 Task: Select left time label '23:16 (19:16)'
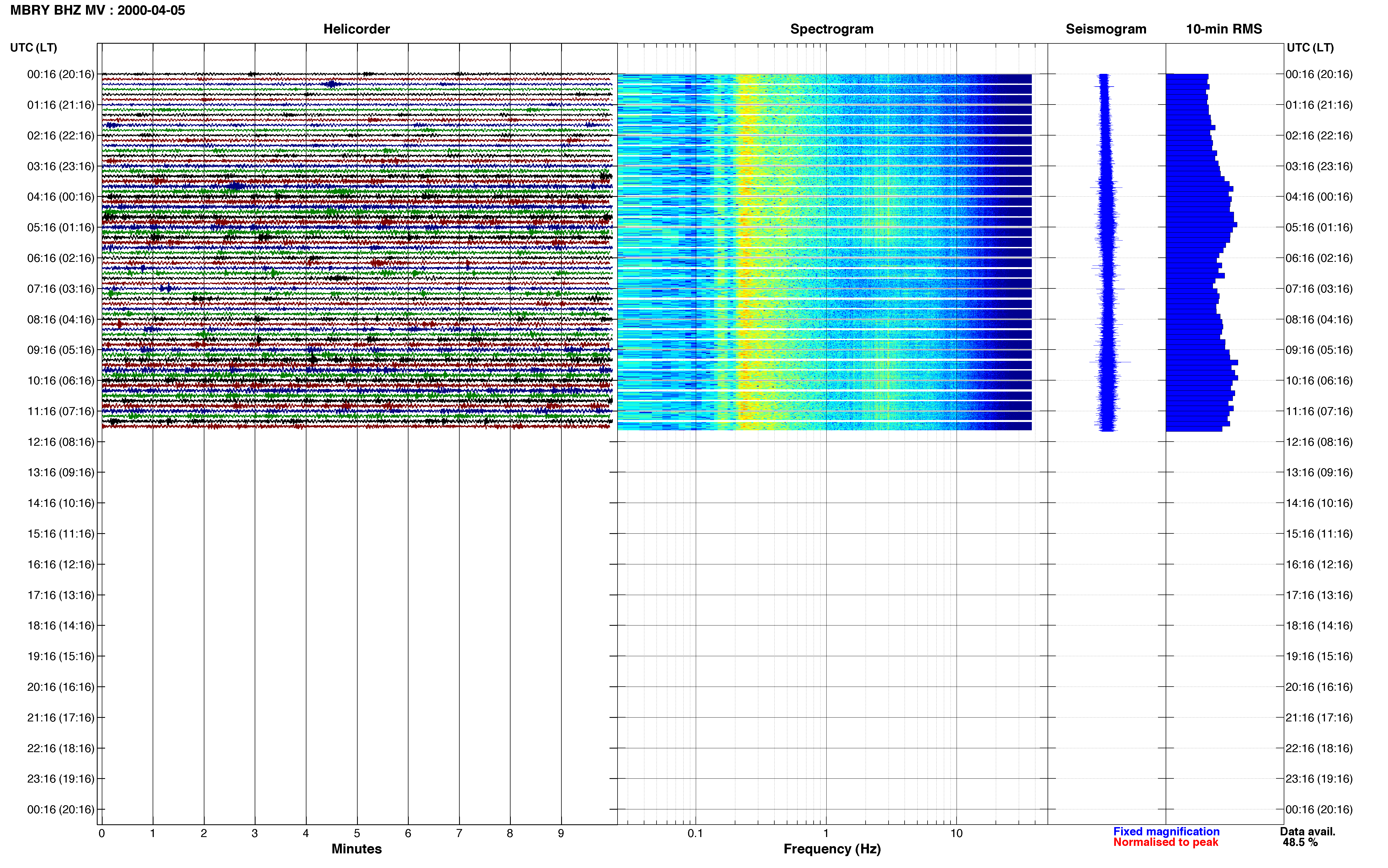61,778
